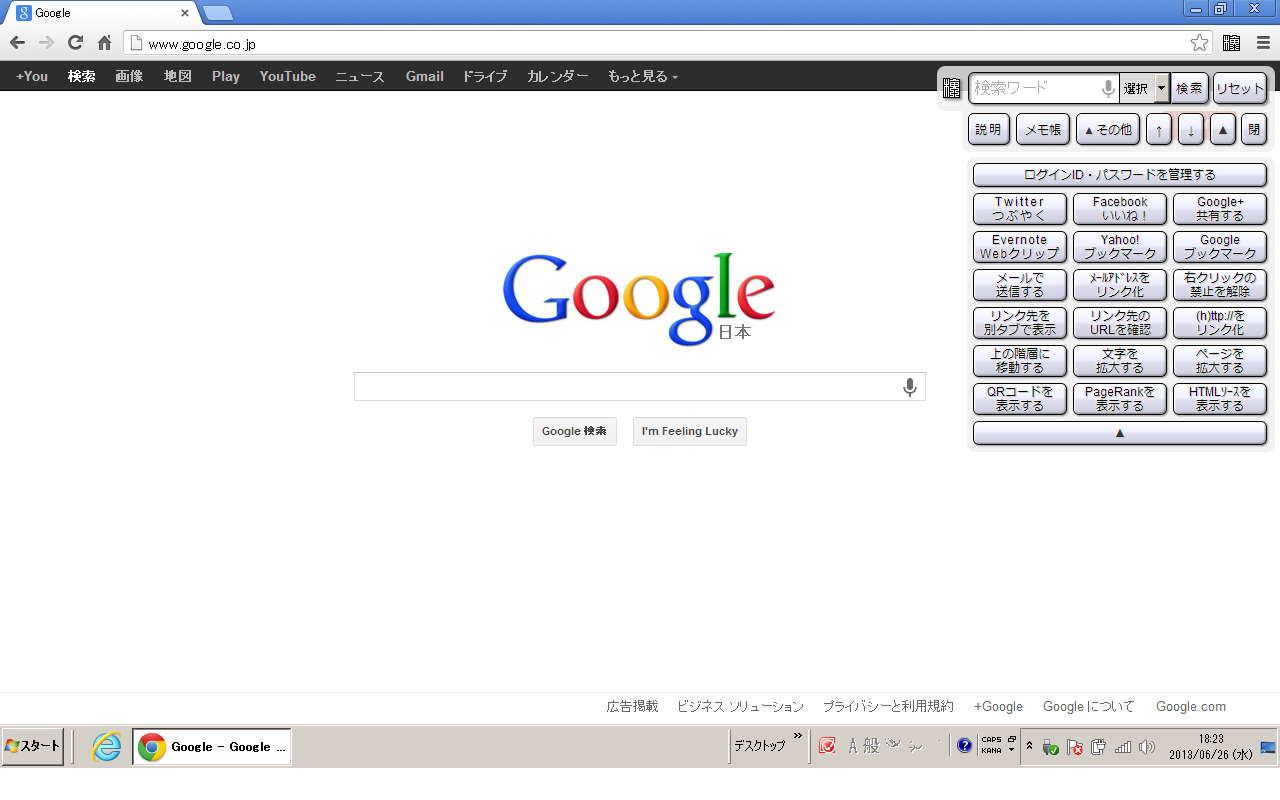Click the up arrow button in extension panel

pyautogui.click(x=1159, y=130)
